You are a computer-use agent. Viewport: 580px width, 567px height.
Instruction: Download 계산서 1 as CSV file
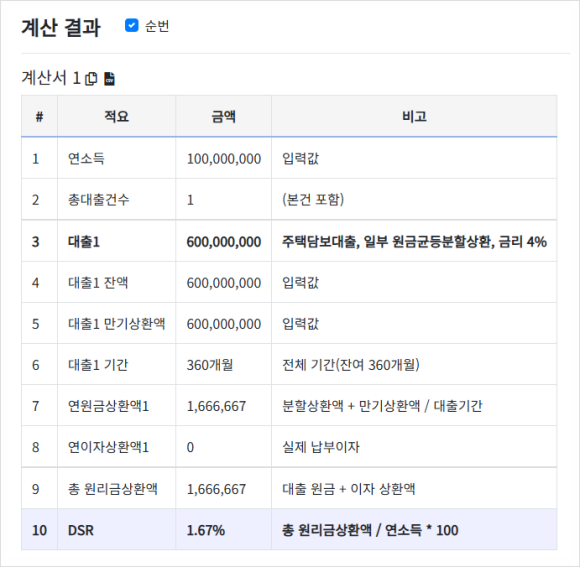(x=109, y=78)
